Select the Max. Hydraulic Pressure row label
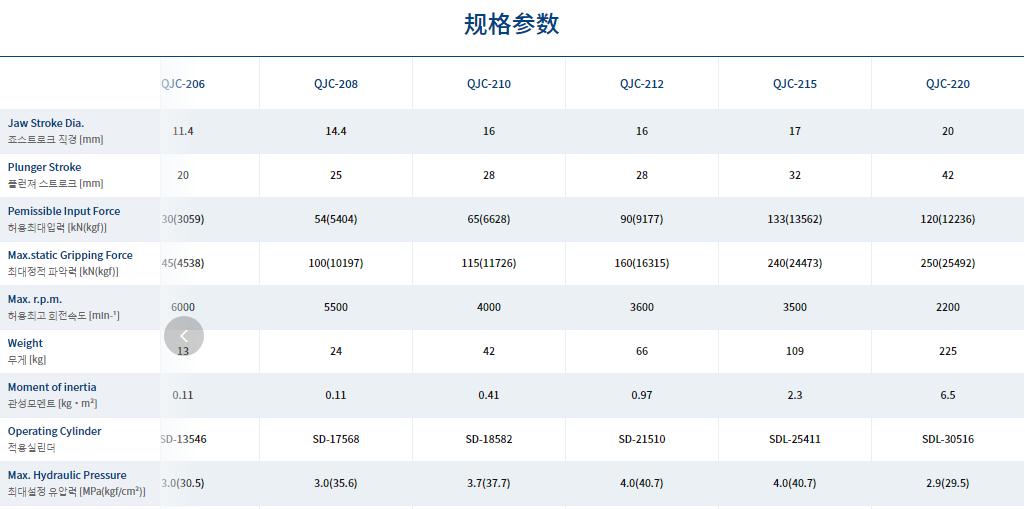The height and width of the screenshot is (509, 1025). coord(67,475)
